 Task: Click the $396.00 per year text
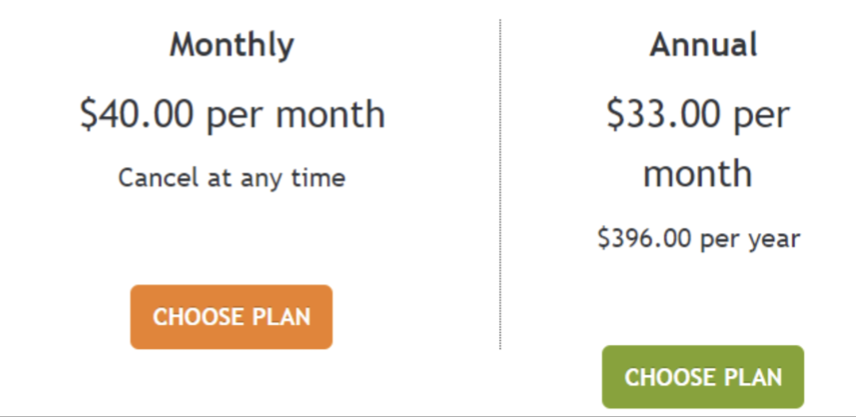698,238
